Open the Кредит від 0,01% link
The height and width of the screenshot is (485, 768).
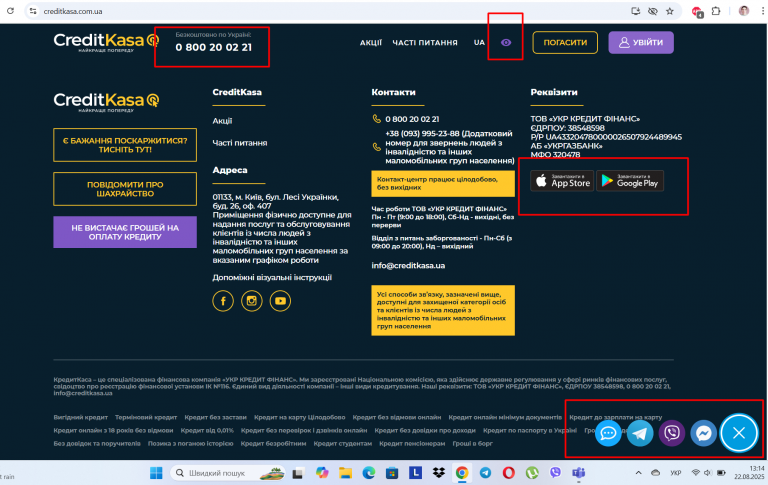click(x=207, y=431)
